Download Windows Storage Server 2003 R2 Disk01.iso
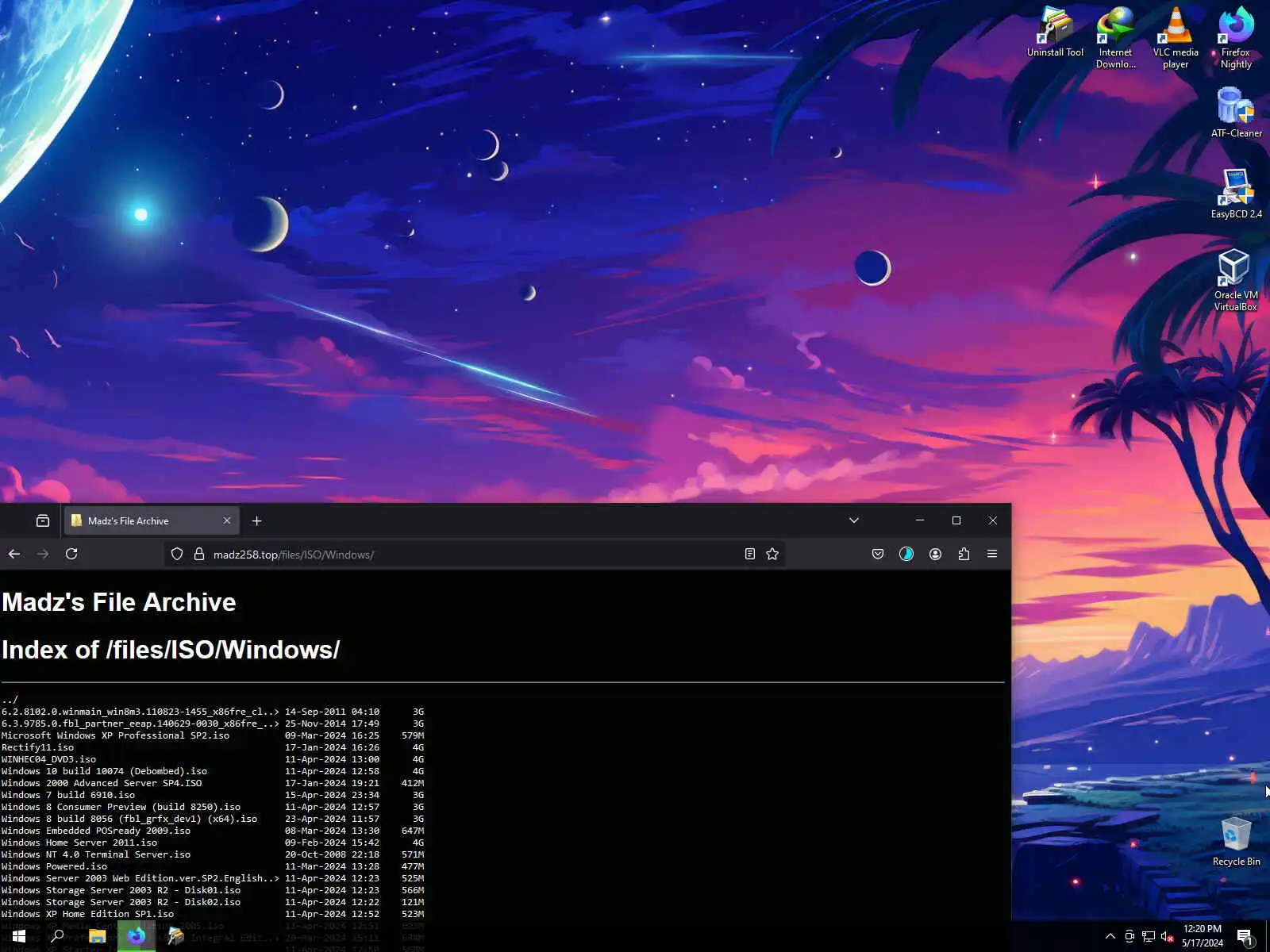 (x=121, y=890)
